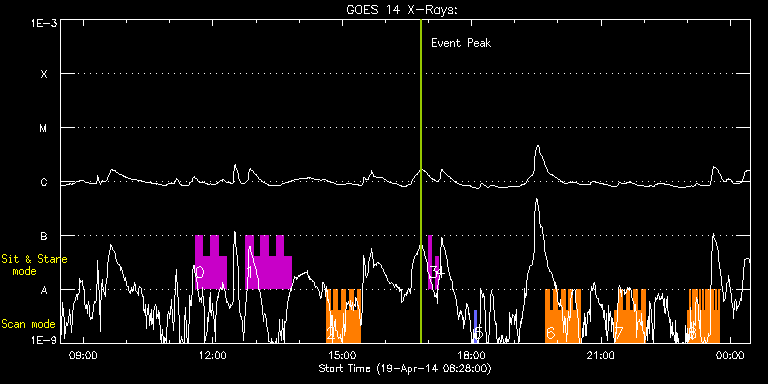
Task: Click the '1E-9' y-axis label
Action: pyautogui.click(x=45, y=340)
